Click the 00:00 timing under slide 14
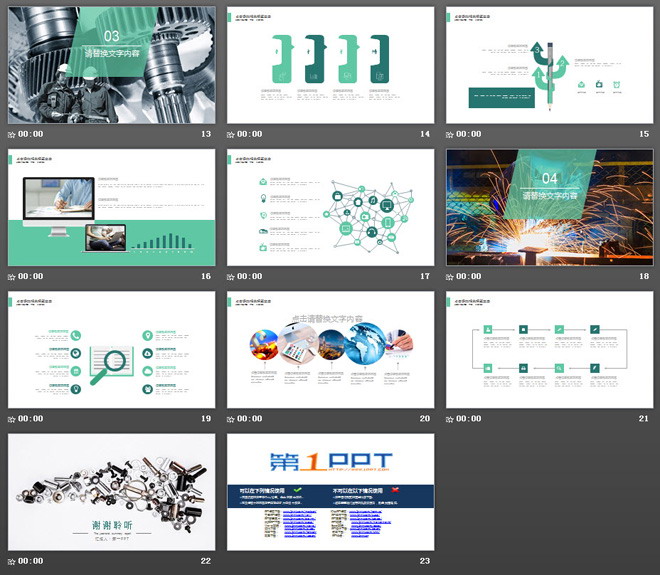 point(250,134)
